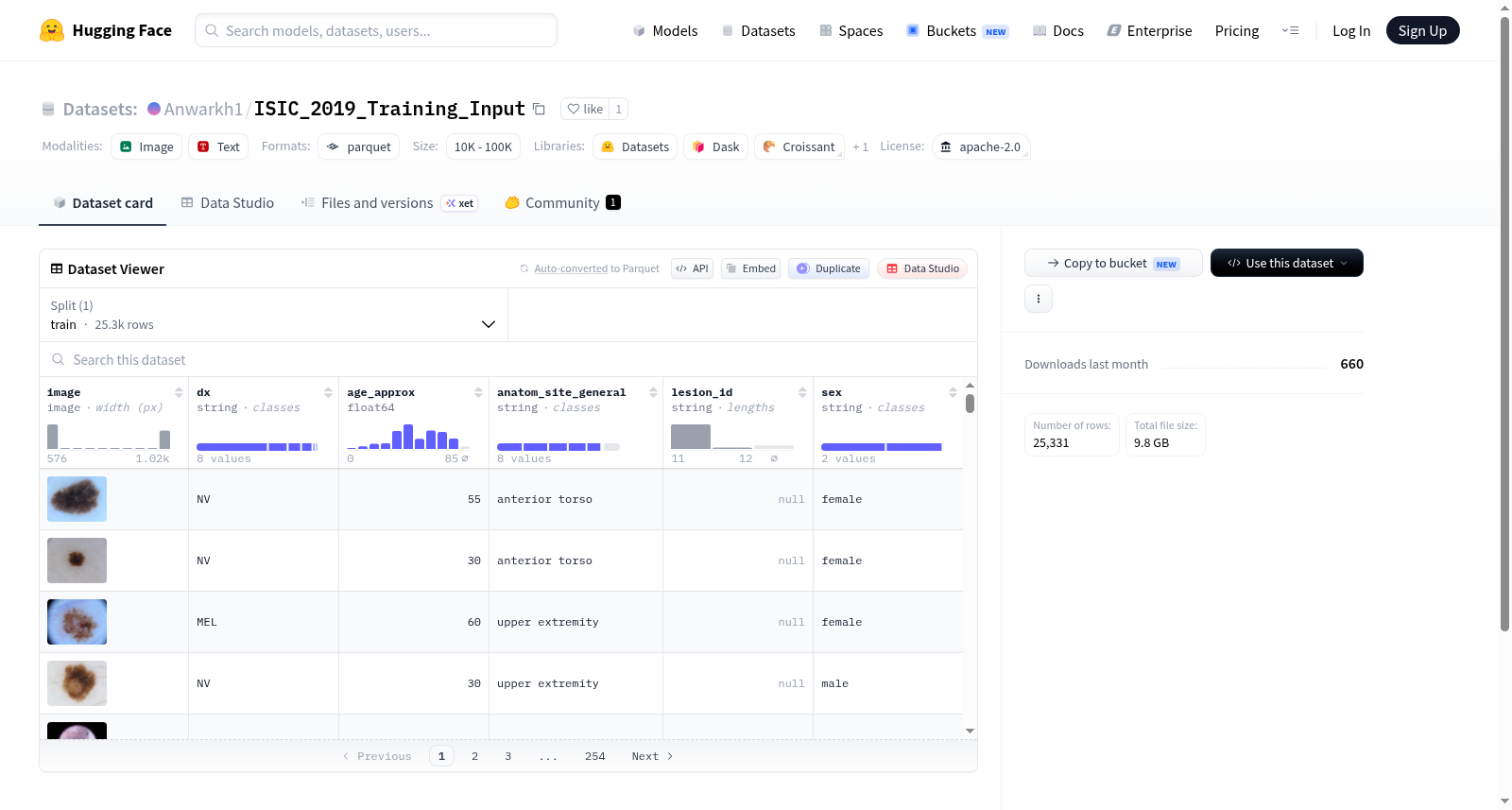Select the parquet format tag

point(359,146)
